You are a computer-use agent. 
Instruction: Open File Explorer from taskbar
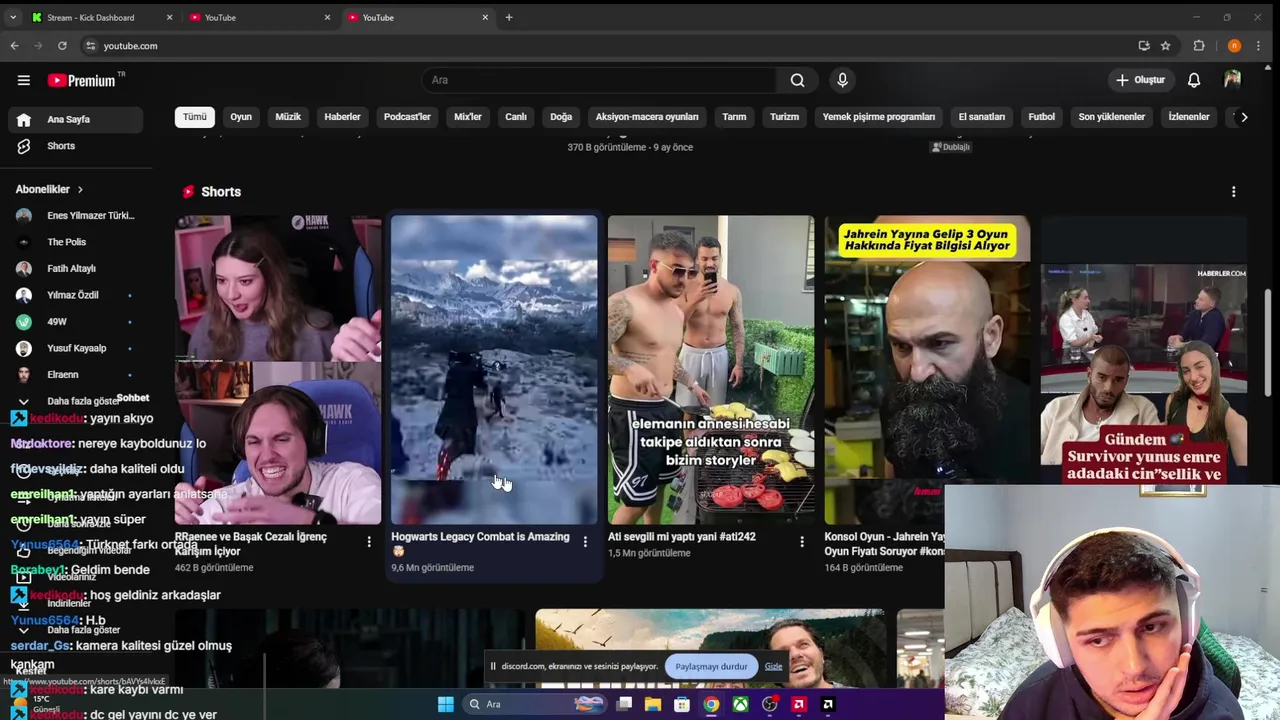653,704
